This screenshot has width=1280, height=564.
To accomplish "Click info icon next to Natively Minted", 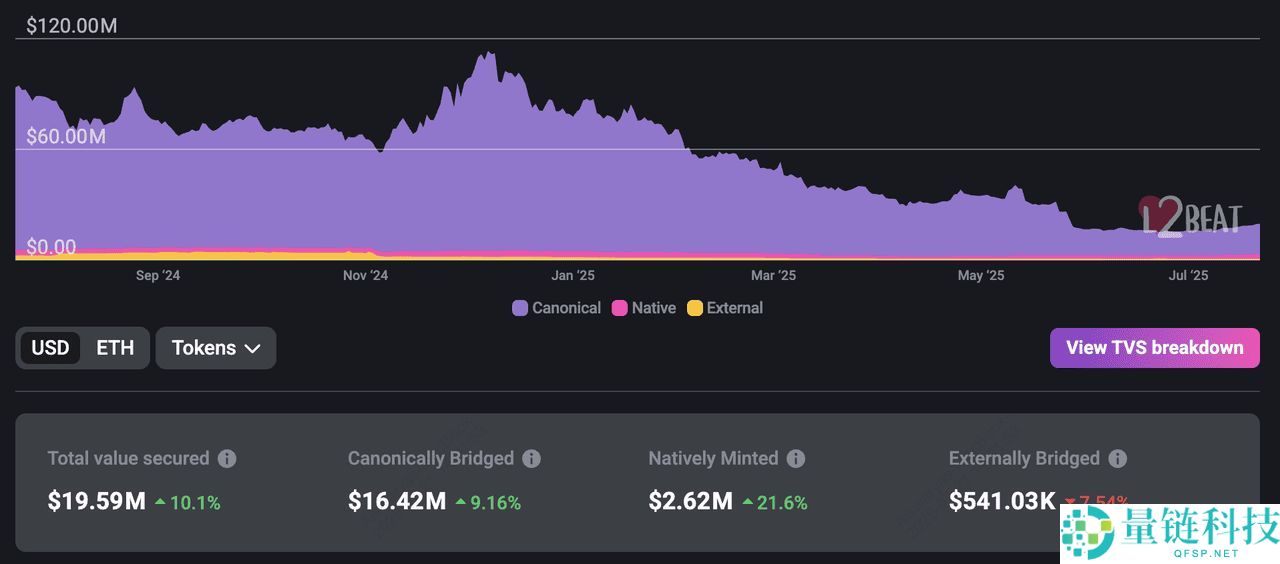I will [795, 459].
